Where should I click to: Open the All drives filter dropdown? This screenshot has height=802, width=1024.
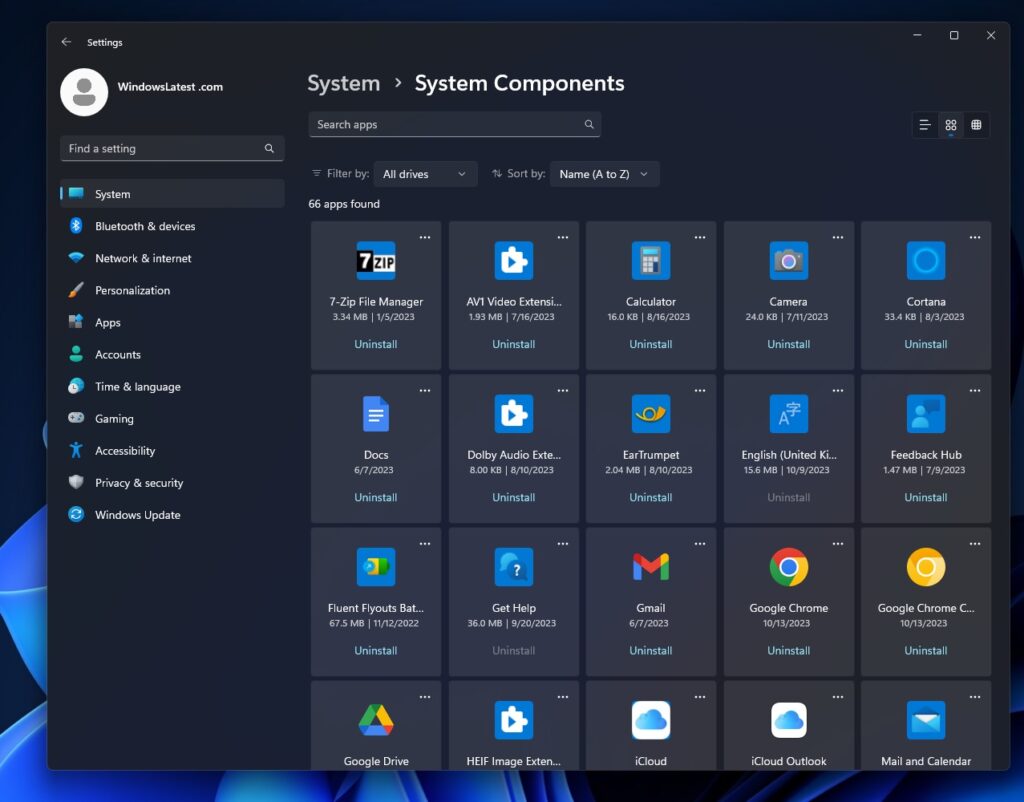click(425, 173)
